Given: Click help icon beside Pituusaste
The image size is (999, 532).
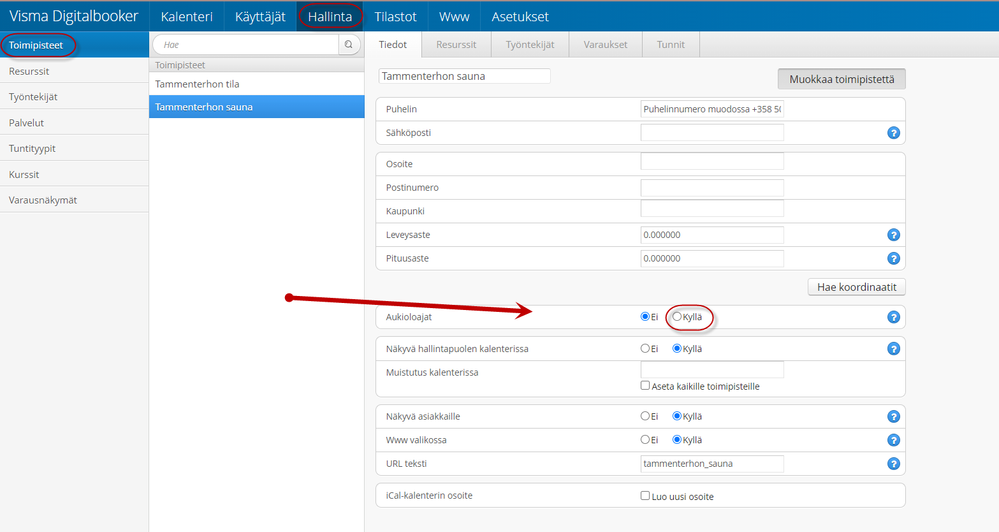Looking at the screenshot, I should tap(894, 258).
